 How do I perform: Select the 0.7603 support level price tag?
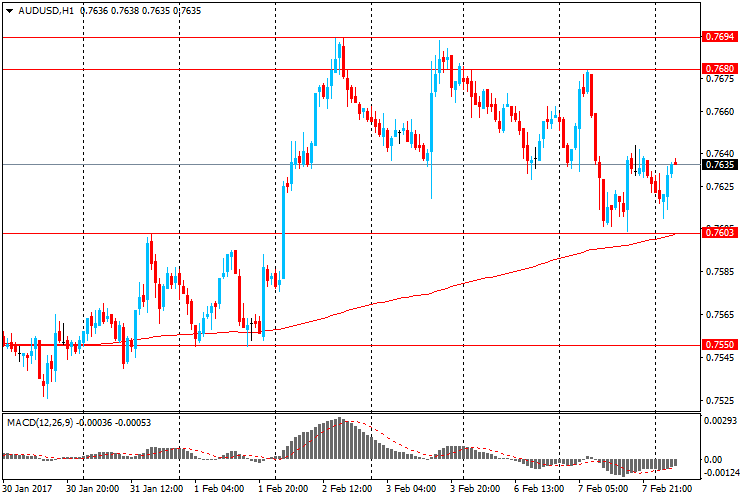(719, 232)
